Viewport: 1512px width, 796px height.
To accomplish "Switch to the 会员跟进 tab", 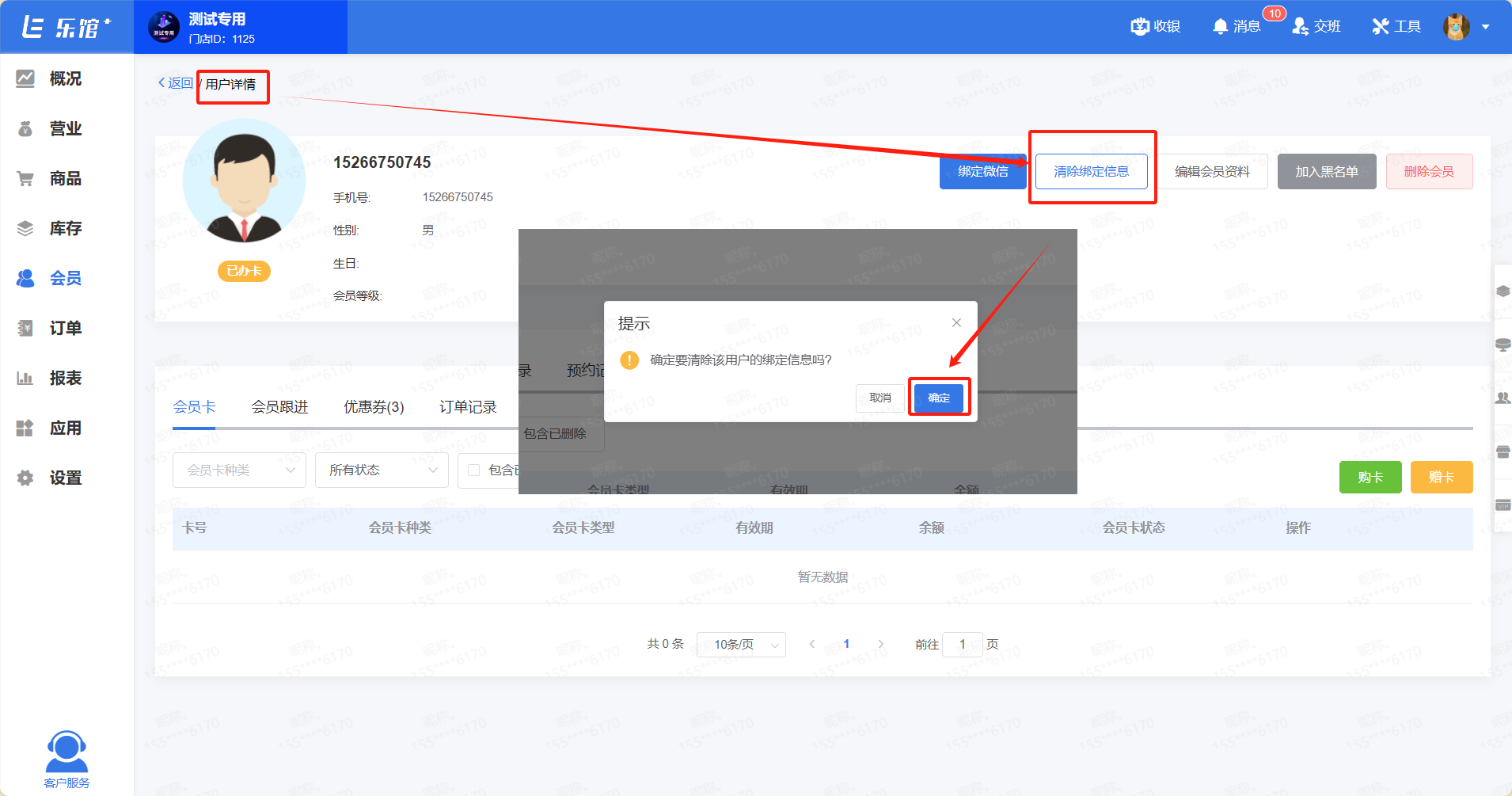I will tap(279, 407).
